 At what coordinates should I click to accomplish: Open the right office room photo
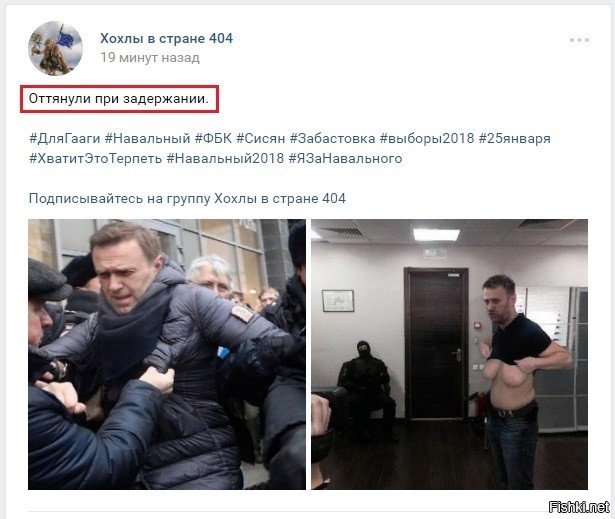pyautogui.click(x=449, y=354)
